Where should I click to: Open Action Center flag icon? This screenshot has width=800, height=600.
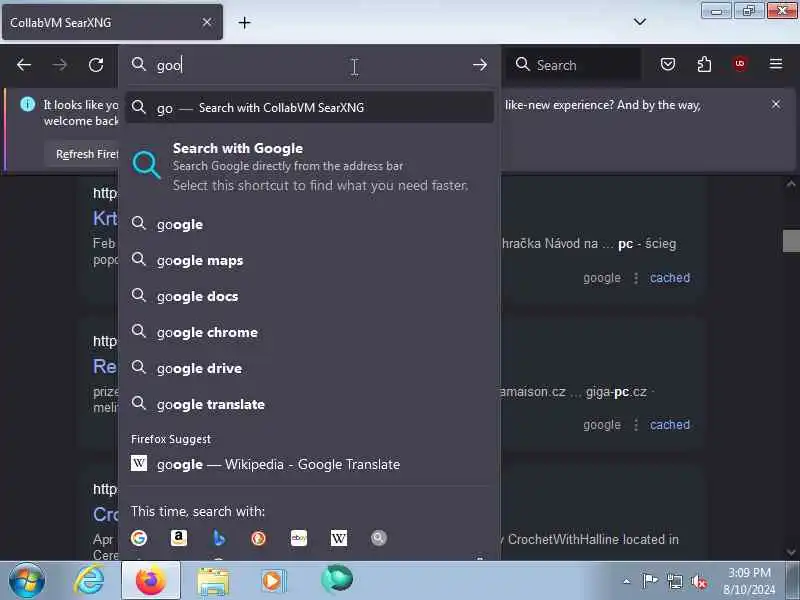pos(649,581)
